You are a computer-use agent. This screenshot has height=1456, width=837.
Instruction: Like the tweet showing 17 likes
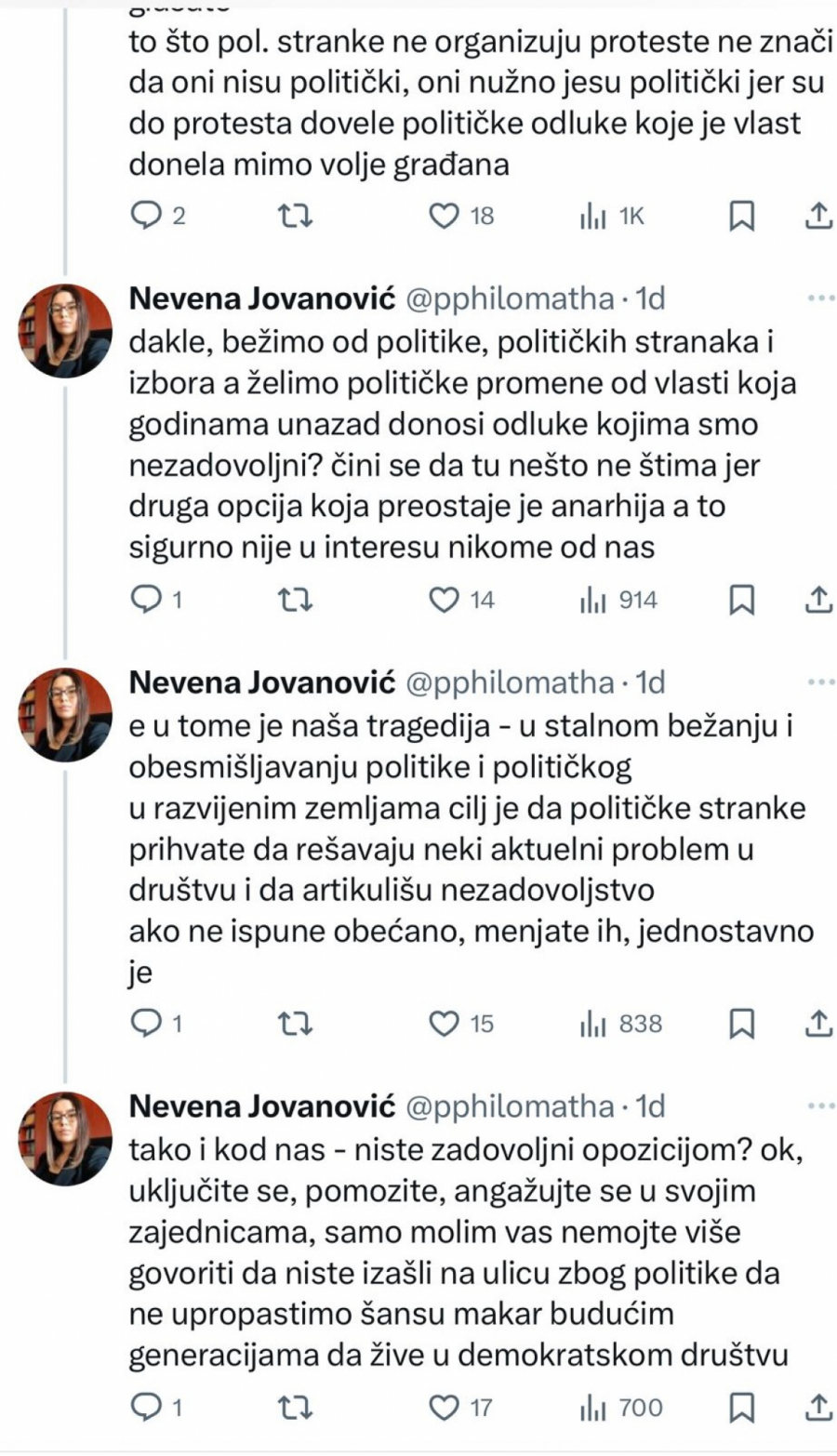(x=445, y=1408)
